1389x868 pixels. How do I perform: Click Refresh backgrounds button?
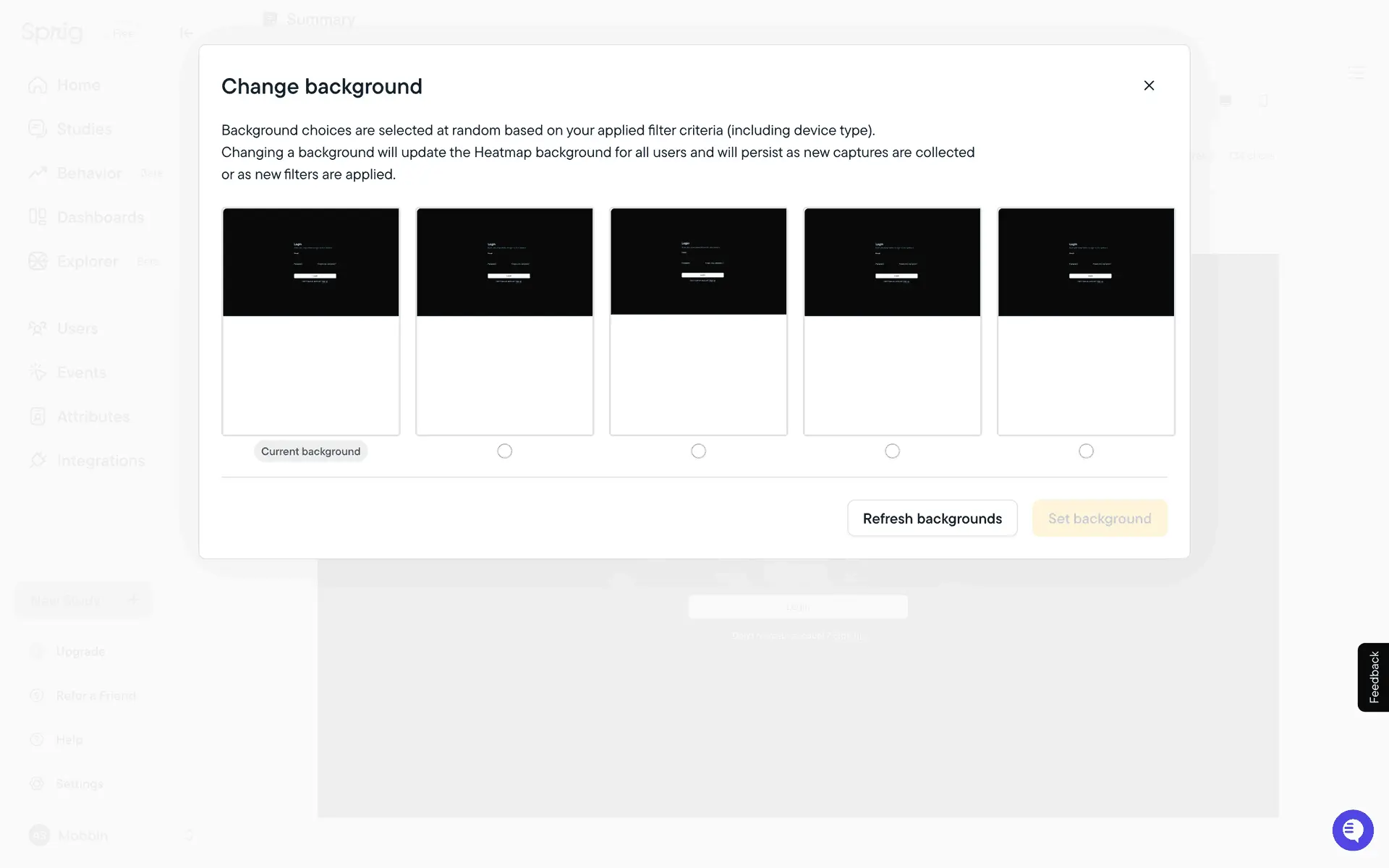pyautogui.click(x=932, y=518)
